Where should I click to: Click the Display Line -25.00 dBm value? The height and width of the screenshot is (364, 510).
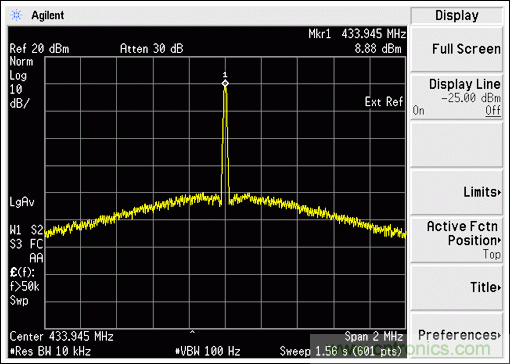(471, 98)
